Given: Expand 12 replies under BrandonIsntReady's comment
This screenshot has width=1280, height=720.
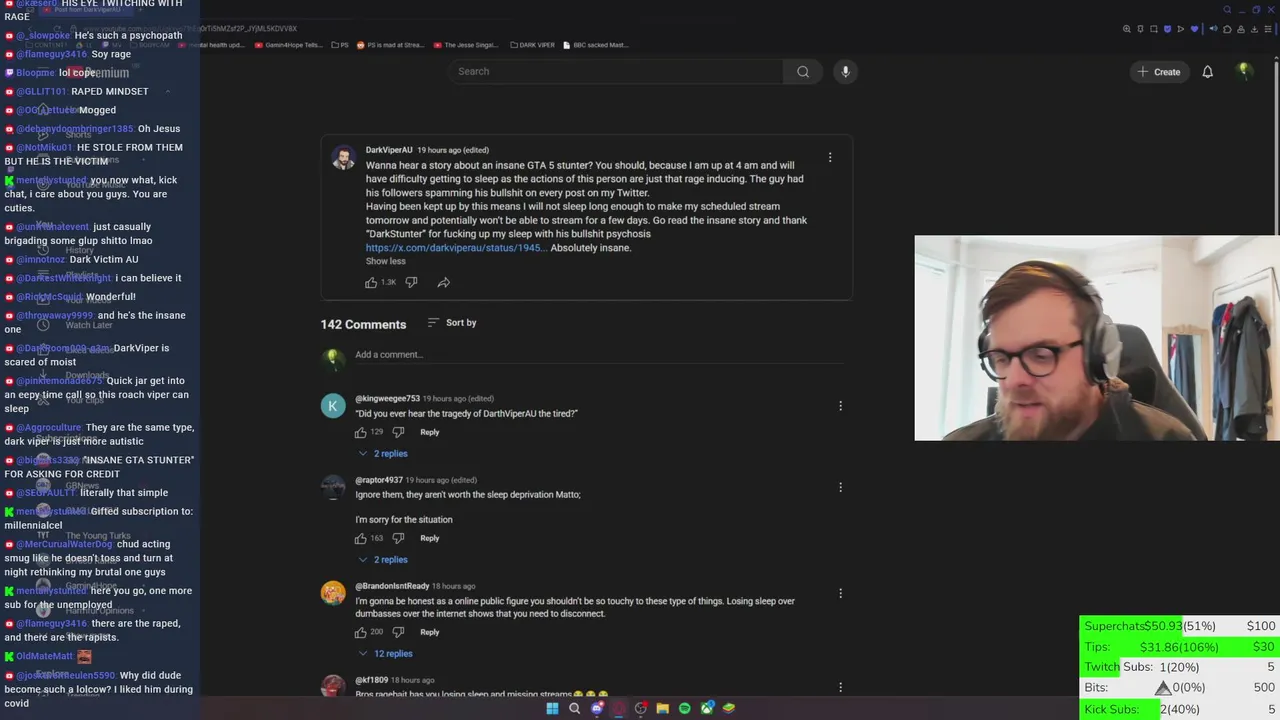Looking at the screenshot, I should coord(385,654).
